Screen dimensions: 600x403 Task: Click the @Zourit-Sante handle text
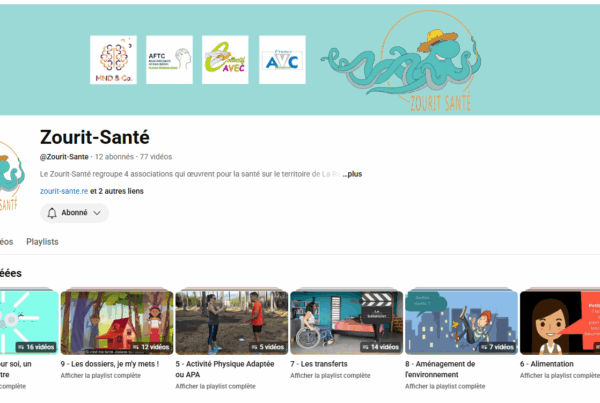tap(64, 157)
